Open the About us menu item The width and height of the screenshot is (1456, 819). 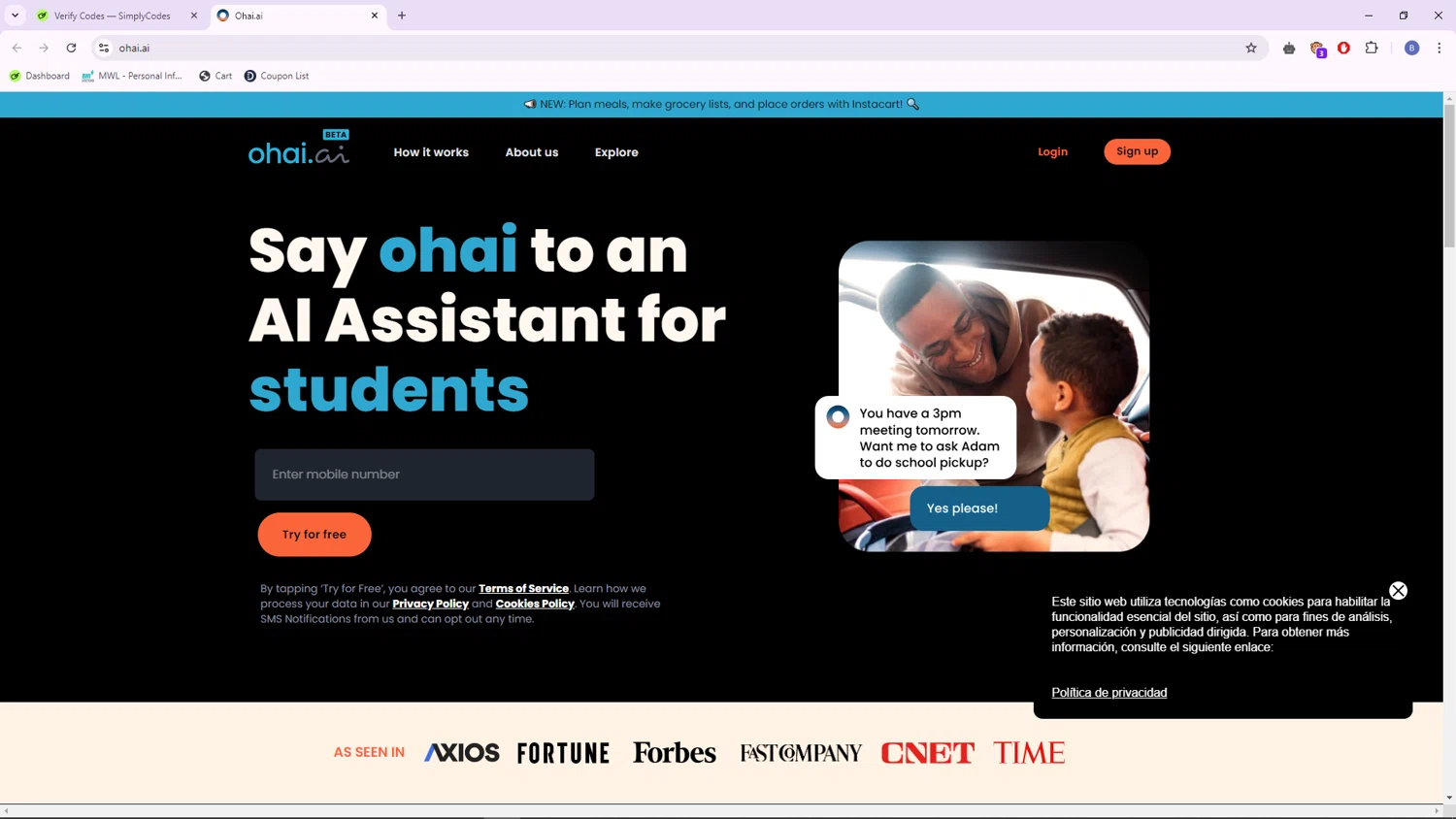pyautogui.click(x=532, y=152)
